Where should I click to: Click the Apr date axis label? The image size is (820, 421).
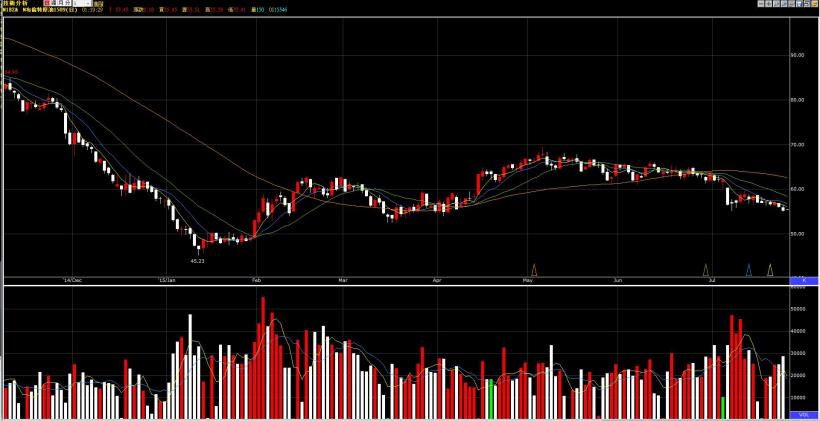click(x=437, y=280)
